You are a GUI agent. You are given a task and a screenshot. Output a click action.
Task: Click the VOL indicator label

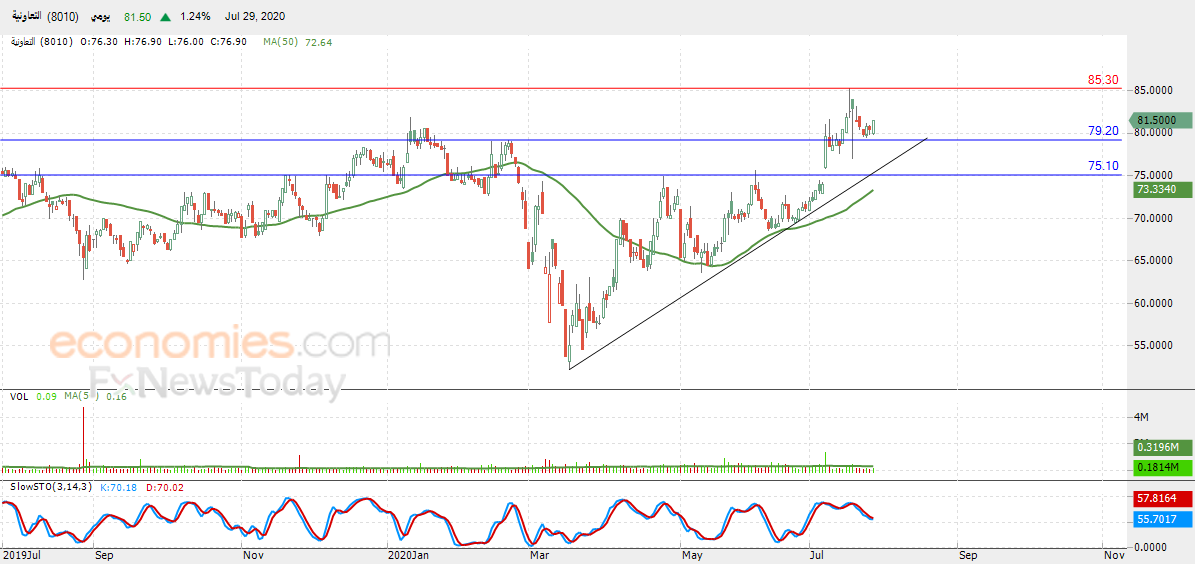tap(19, 396)
